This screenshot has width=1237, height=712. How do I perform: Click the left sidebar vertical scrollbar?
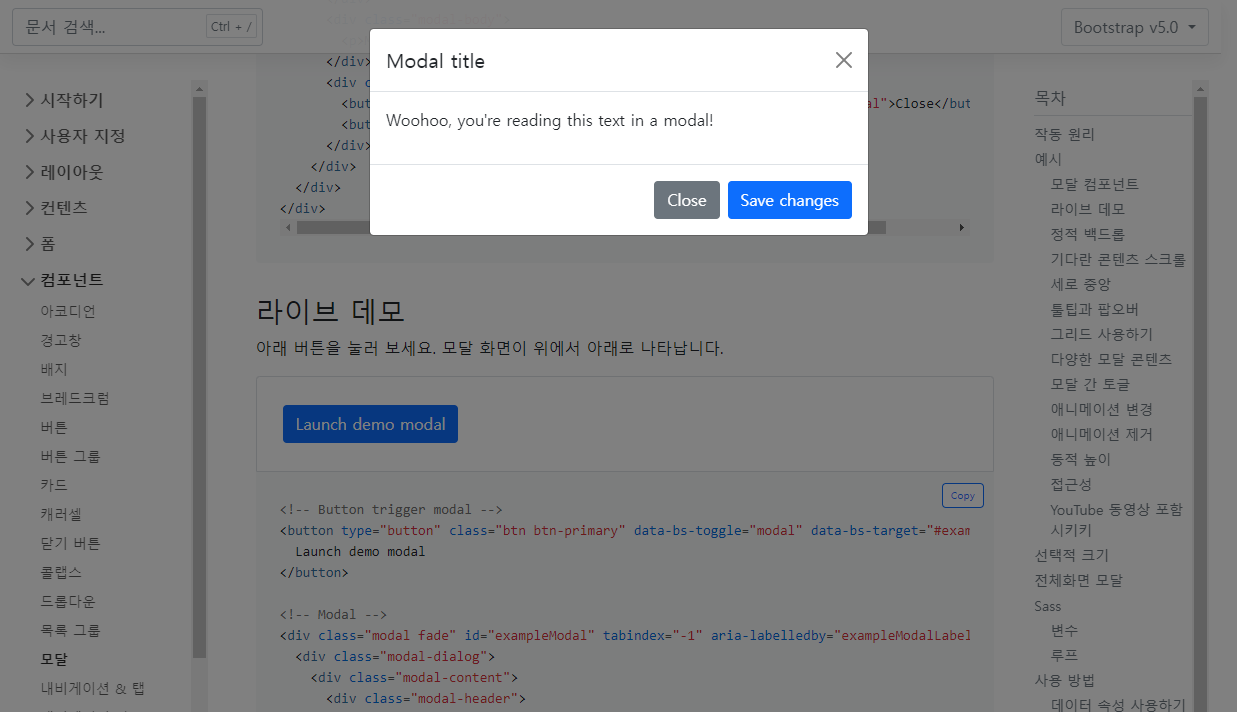pos(199,377)
